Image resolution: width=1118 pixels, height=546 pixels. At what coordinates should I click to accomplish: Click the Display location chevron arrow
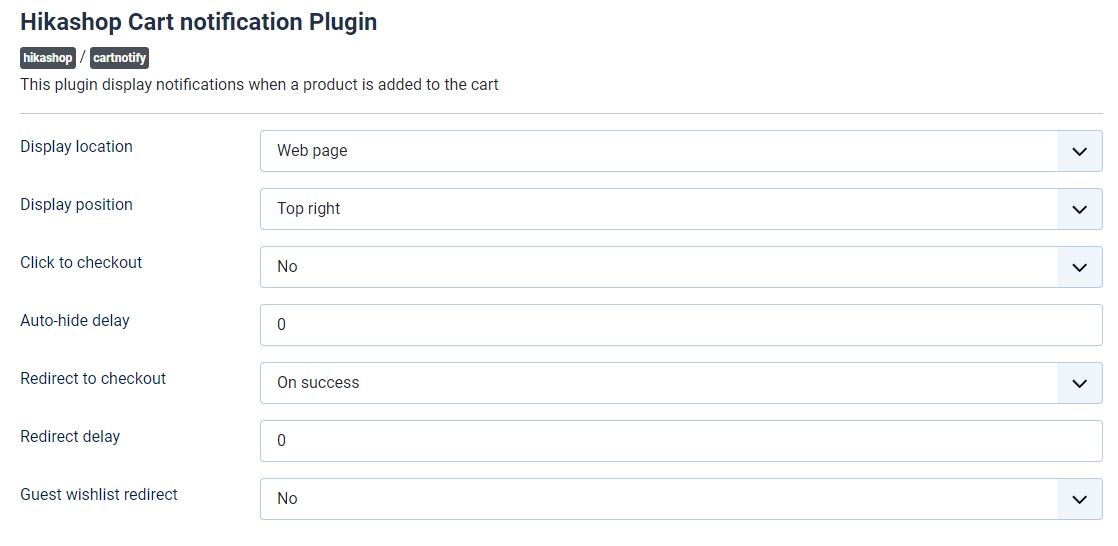[x=1079, y=151]
